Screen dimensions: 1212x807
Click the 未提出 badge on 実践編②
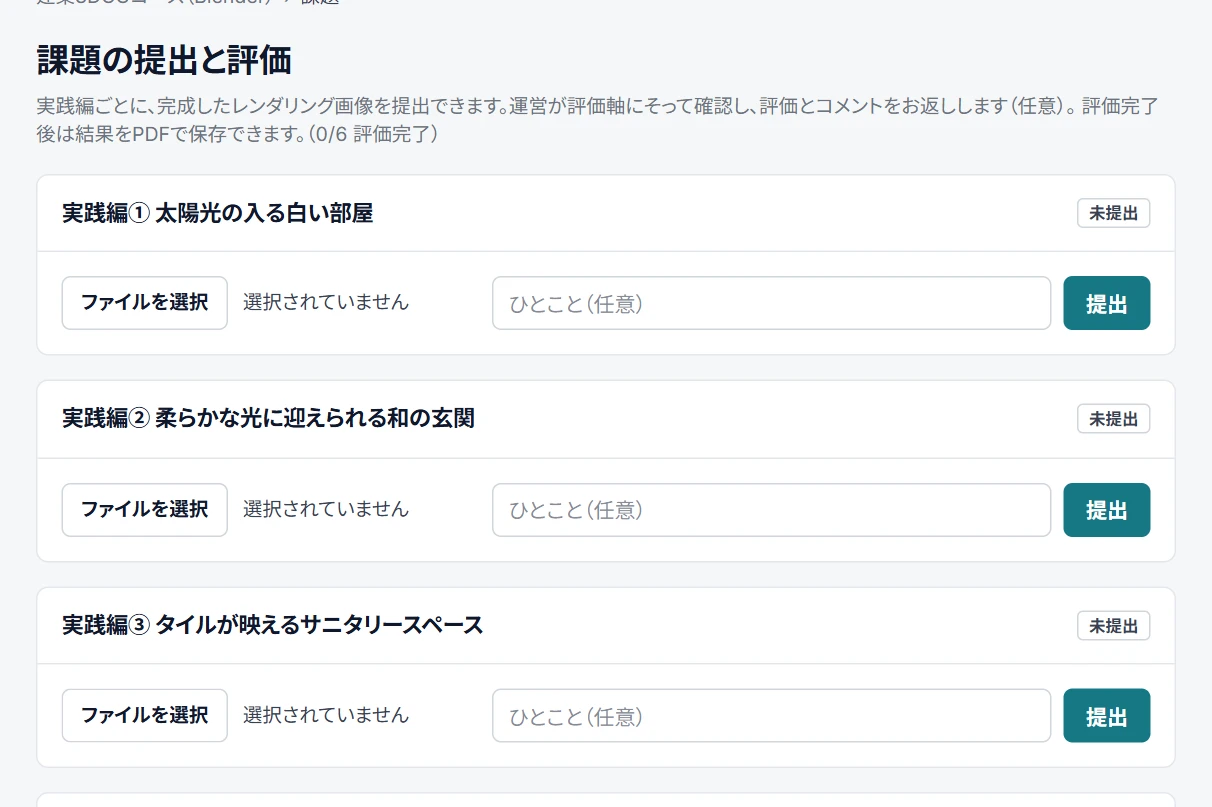1113,419
